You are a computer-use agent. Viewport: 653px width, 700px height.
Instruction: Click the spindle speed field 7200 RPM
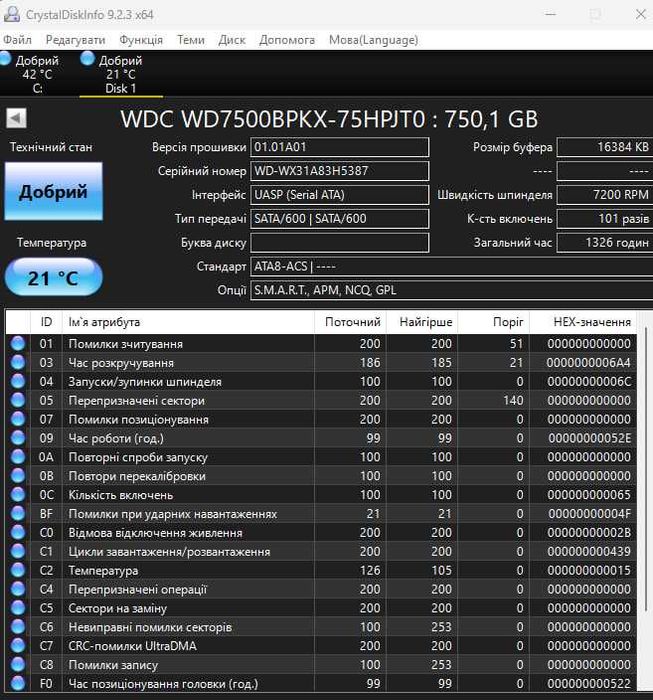pos(605,195)
